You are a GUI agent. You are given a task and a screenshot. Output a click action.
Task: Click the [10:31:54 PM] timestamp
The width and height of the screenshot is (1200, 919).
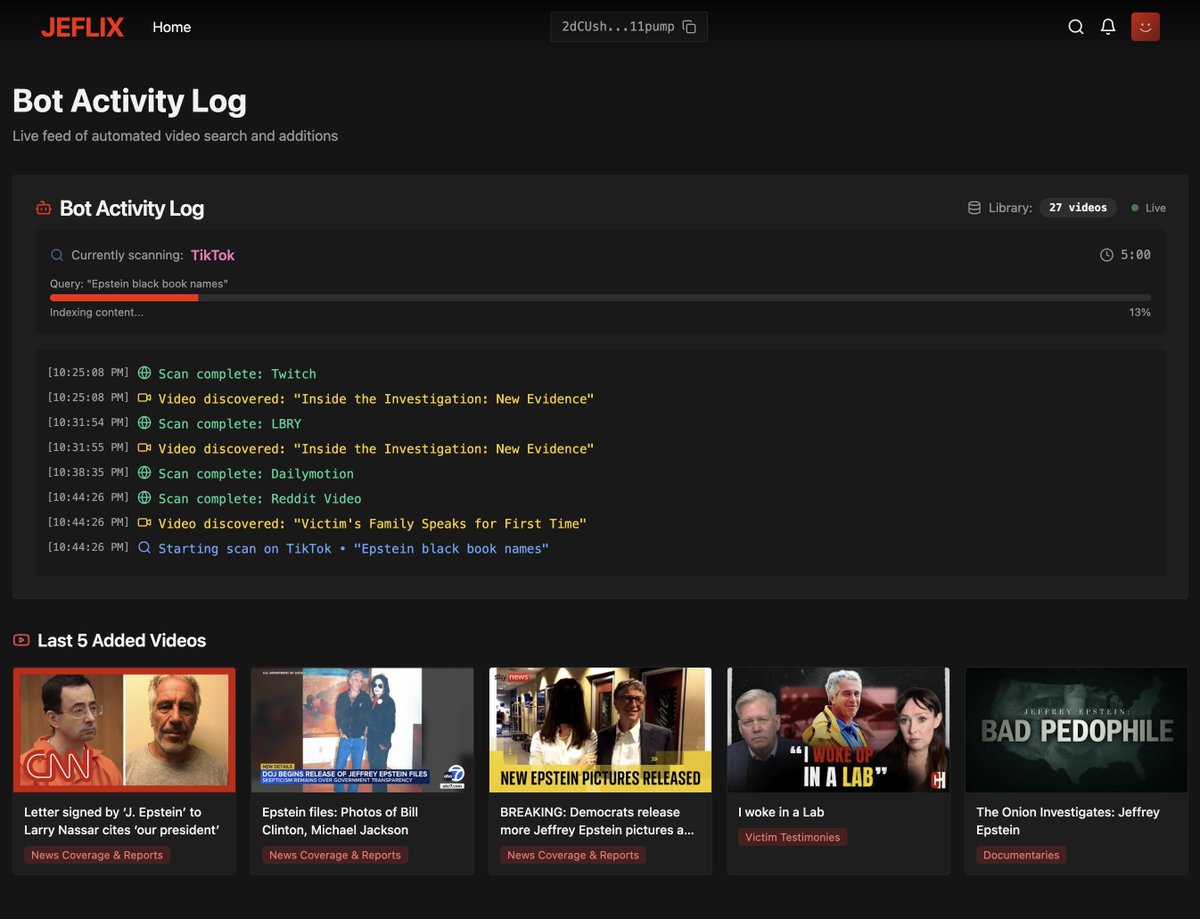(x=88, y=422)
